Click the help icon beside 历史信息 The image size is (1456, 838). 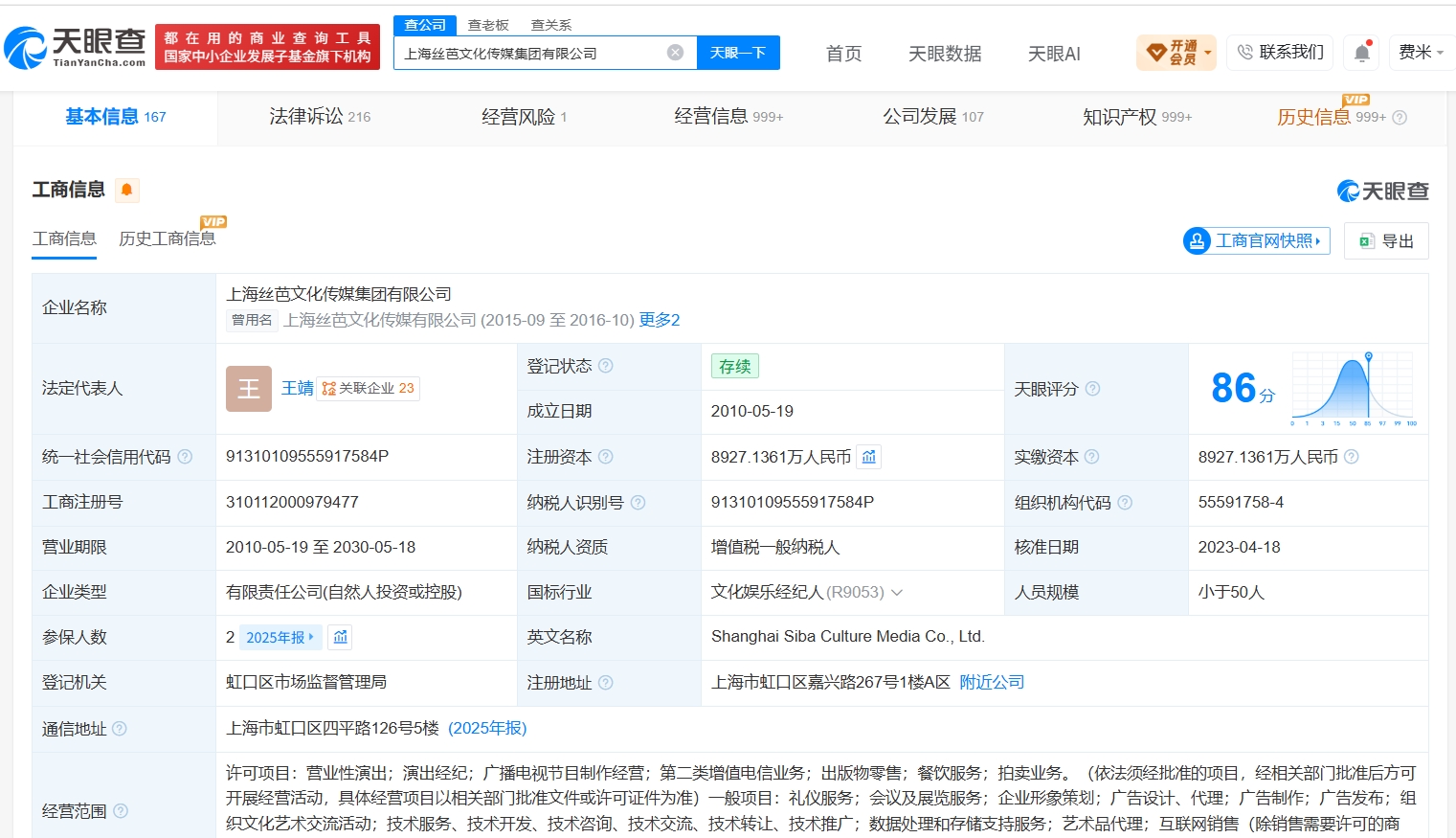point(1400,118)
